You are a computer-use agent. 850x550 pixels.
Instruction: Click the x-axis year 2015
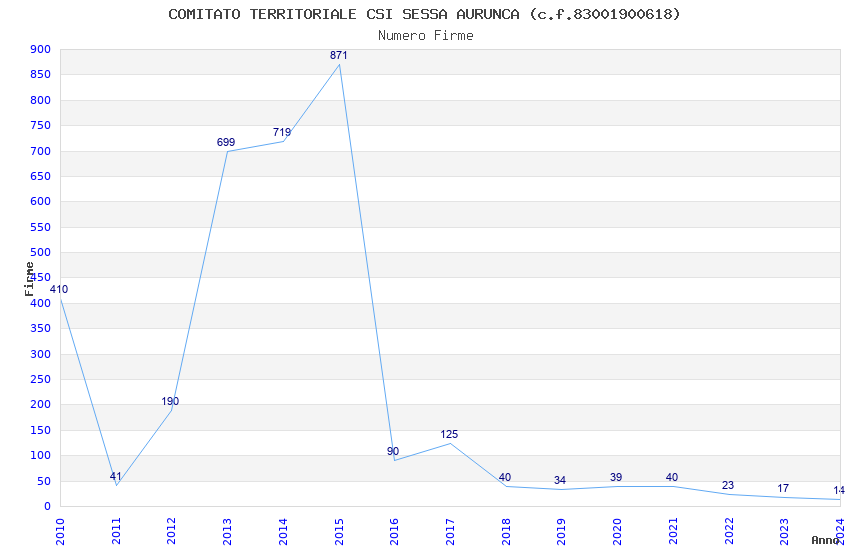click(x=339, y=531)
